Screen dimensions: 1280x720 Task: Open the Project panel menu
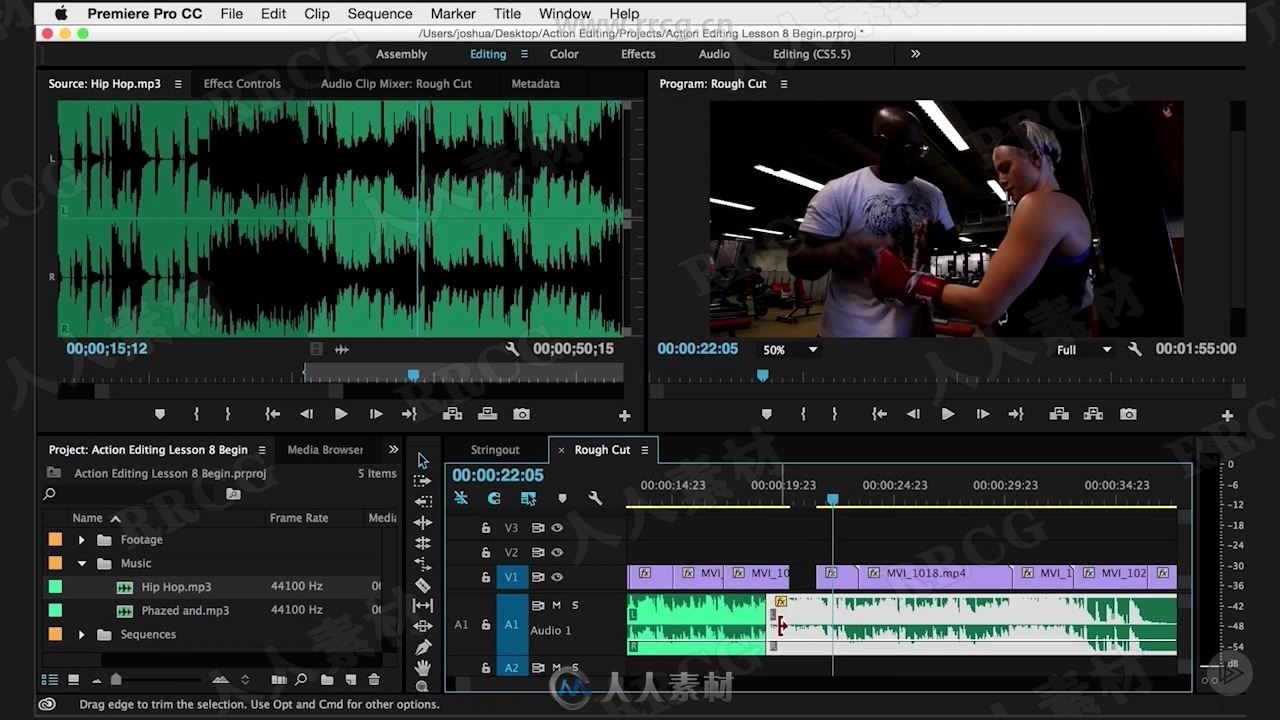[262, 450]
